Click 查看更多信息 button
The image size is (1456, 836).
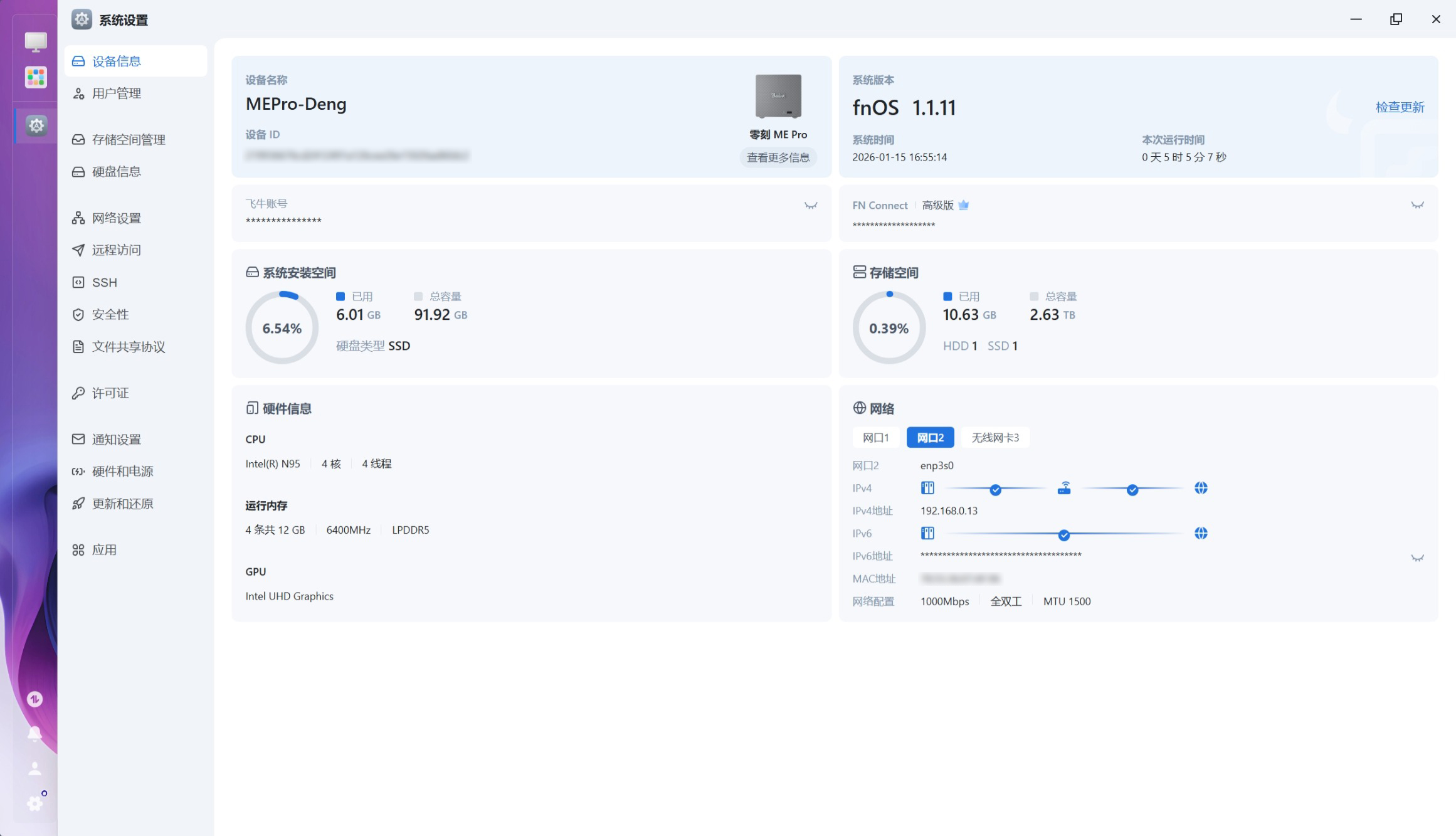click(778, 157)
